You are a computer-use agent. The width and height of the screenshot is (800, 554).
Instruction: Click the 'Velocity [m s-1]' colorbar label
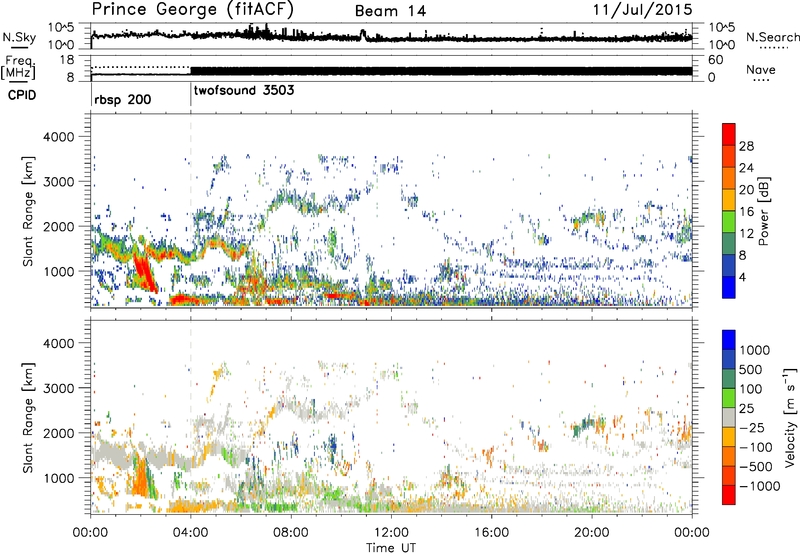coord(790,417)
